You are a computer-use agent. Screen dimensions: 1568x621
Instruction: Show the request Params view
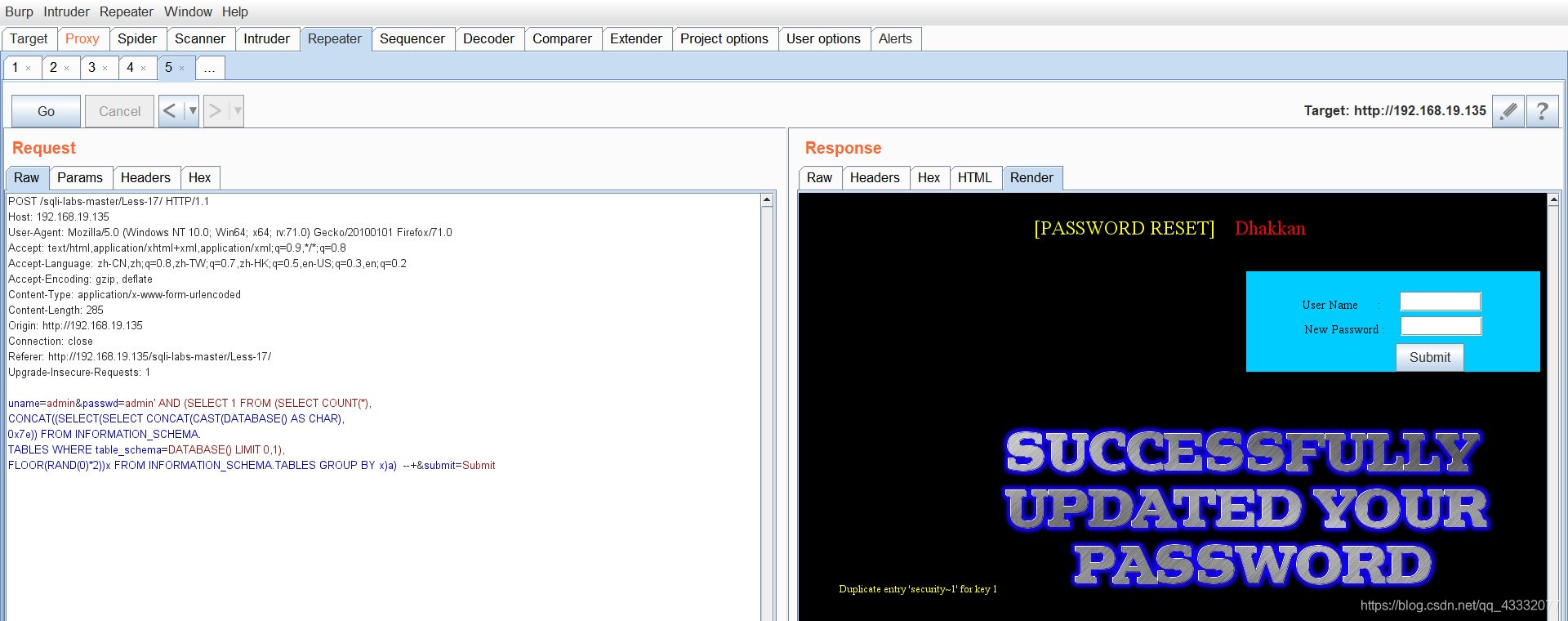80,177
